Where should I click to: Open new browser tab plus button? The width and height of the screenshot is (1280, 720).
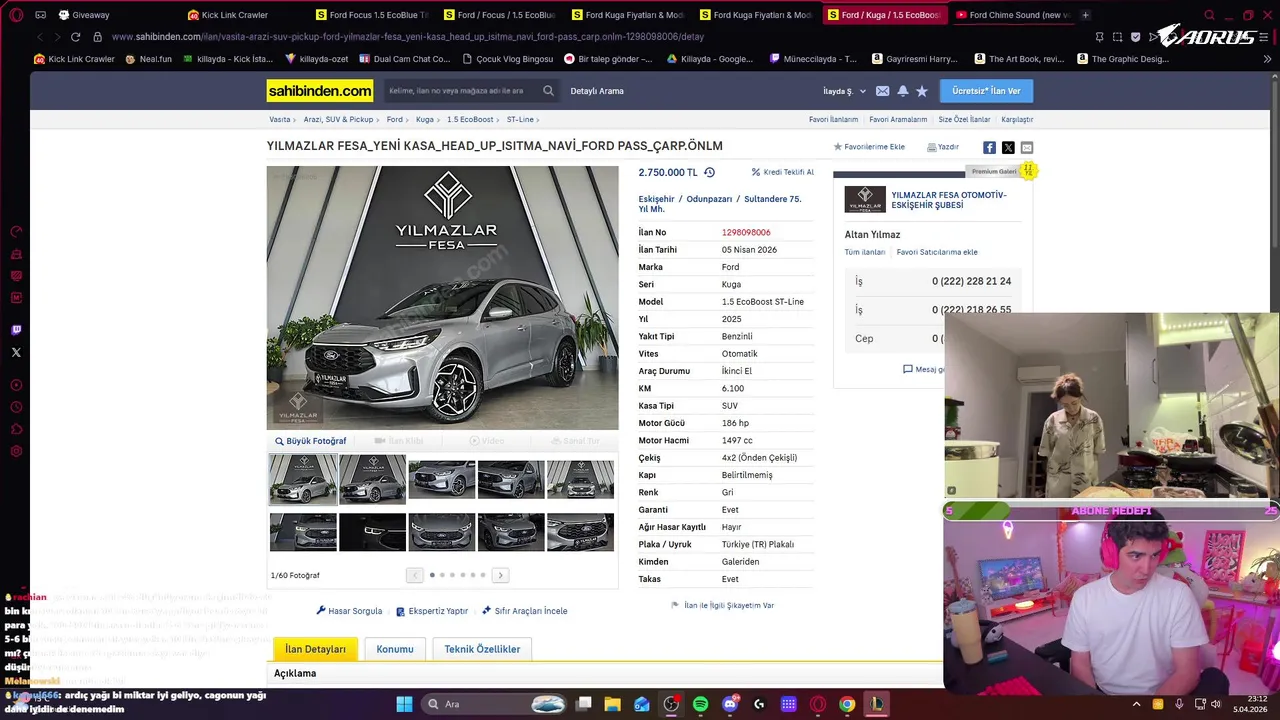point(1085,15)
